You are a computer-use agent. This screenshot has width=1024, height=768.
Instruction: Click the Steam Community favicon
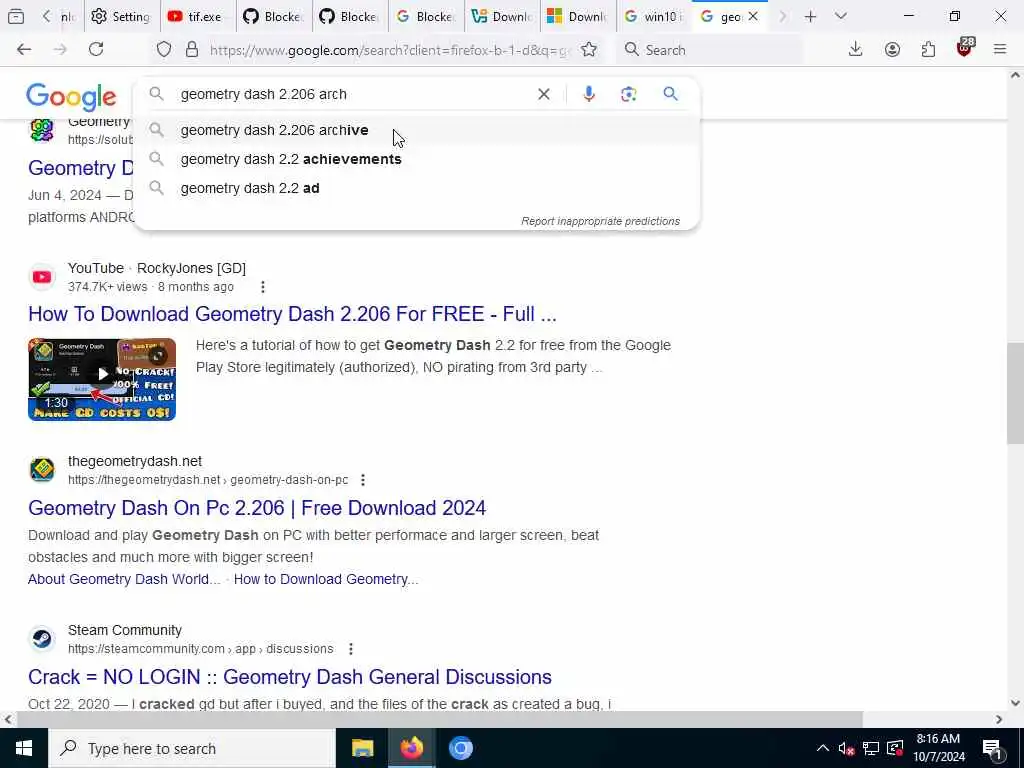pyautogui.click(x=42, y=639)
